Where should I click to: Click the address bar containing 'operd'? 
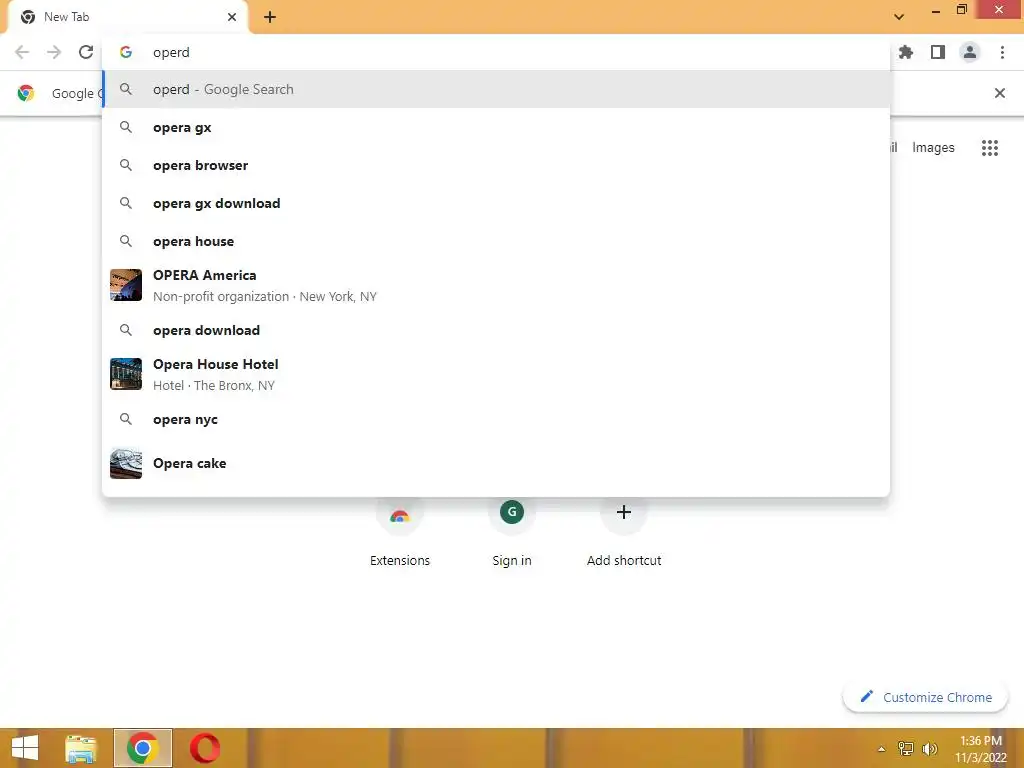496,52
